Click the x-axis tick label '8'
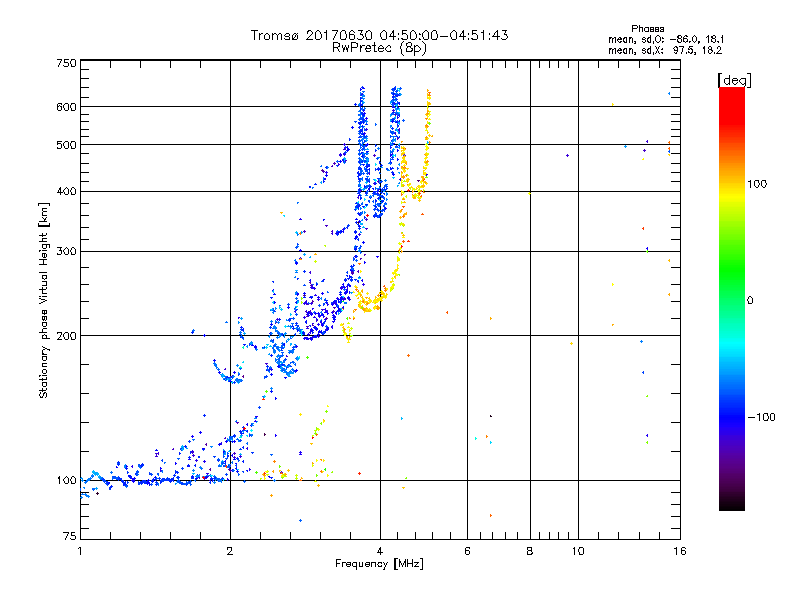Image resolution: width=800 pixels, height=600 pixels. [530, 551]
